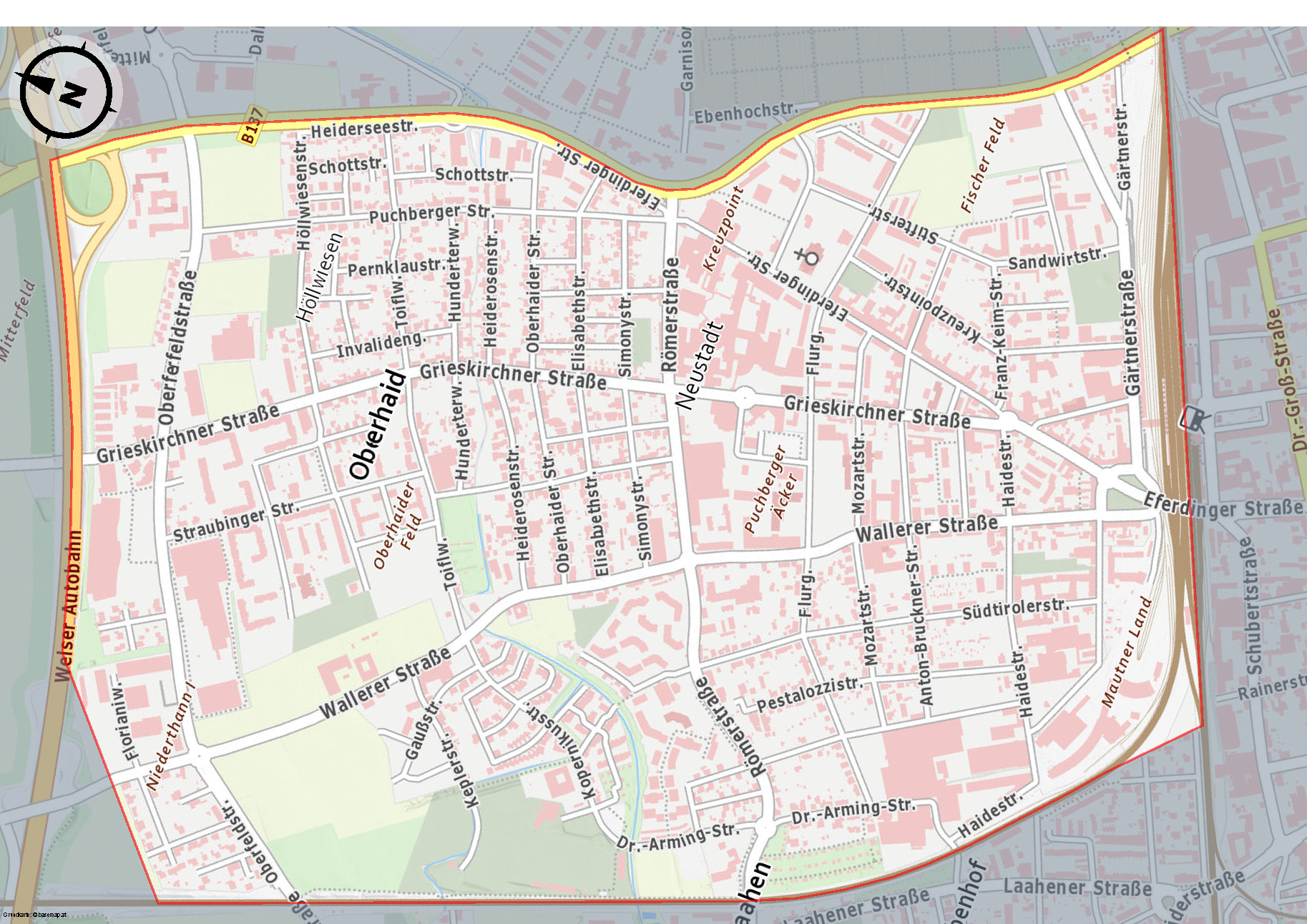Click the church symbol near Eferdinger Str.
The height and width of the screenshot is (924, 1307).
[x=808, y=255]
